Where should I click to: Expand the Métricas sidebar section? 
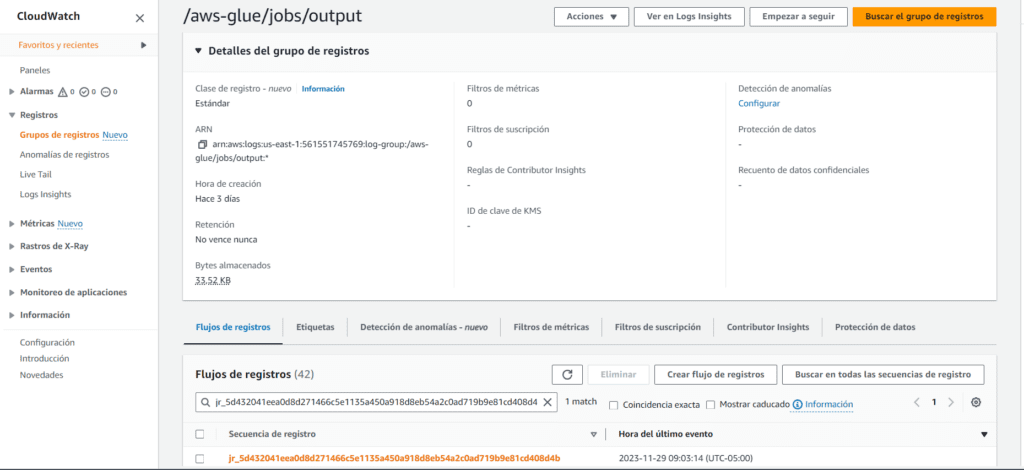[11, 223]
